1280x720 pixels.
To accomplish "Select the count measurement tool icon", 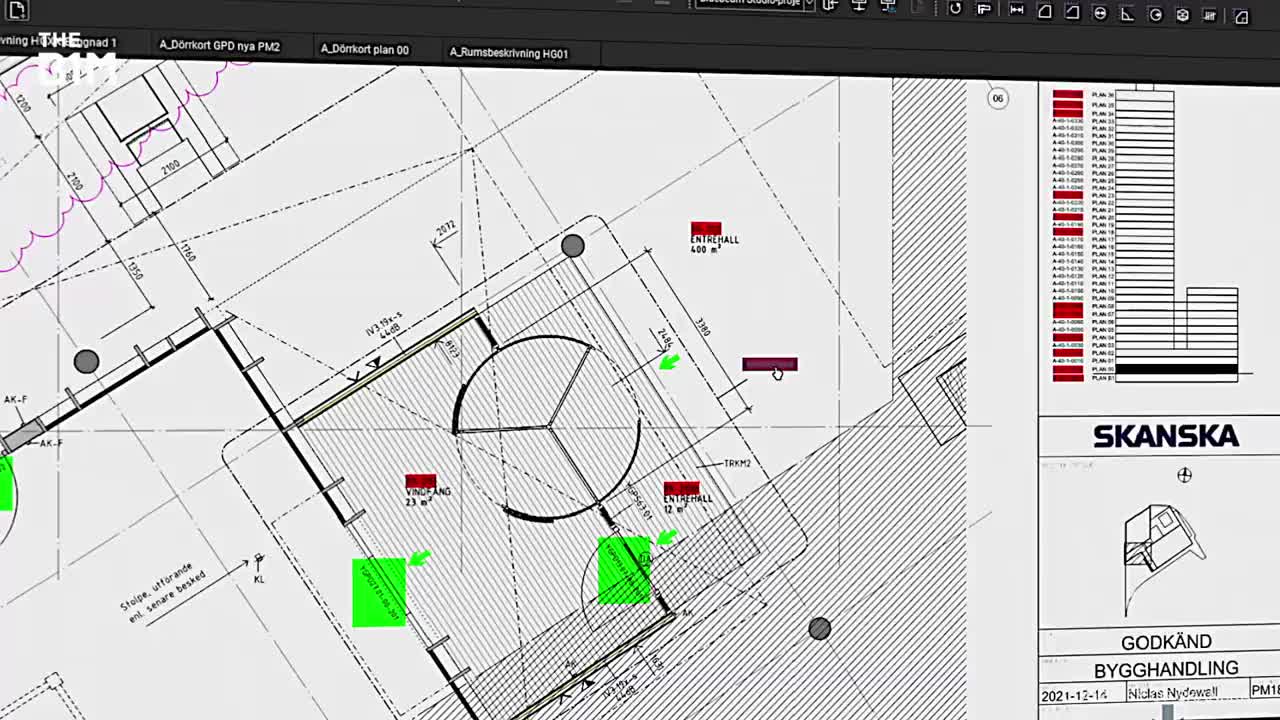I will tap(1211, 16).
